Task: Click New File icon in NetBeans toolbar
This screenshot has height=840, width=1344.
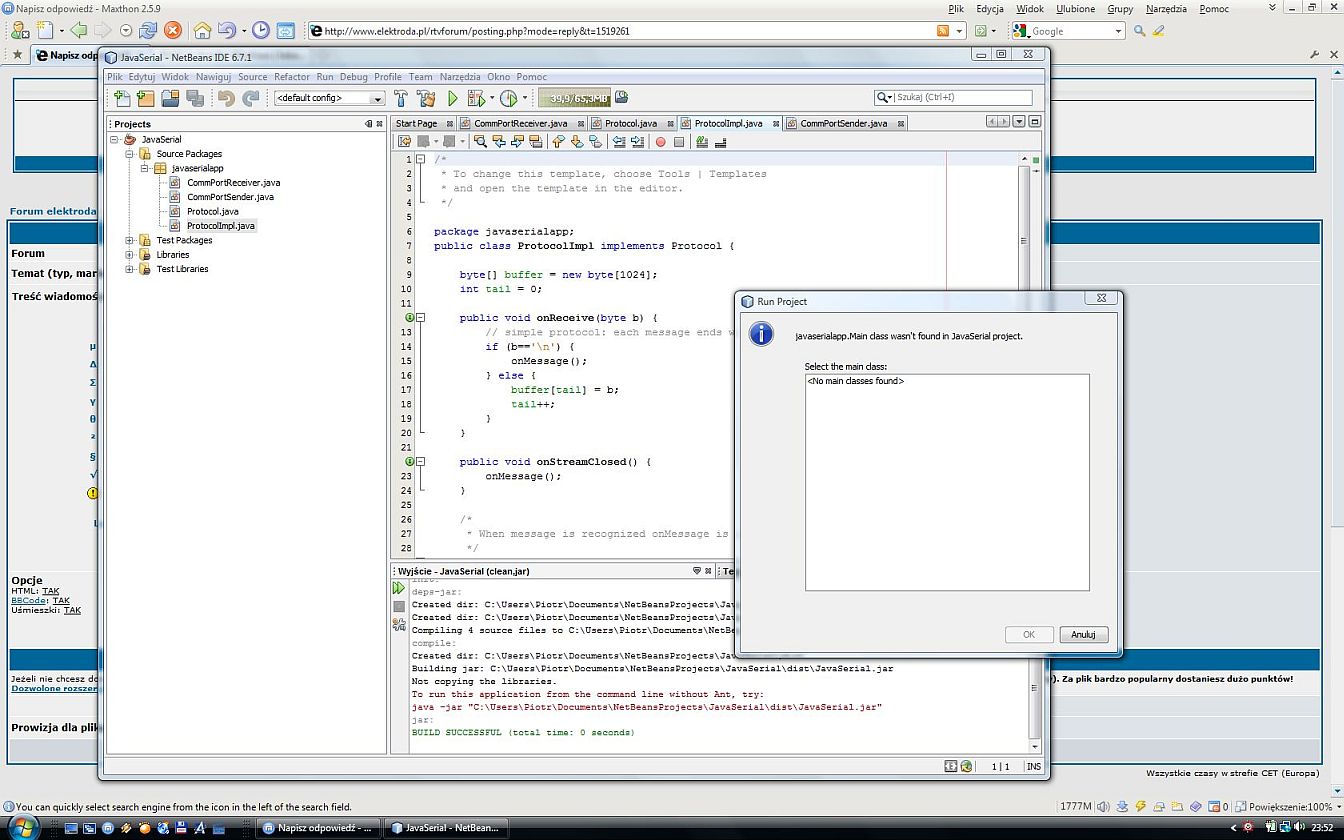Action: (x=122, y=98)
